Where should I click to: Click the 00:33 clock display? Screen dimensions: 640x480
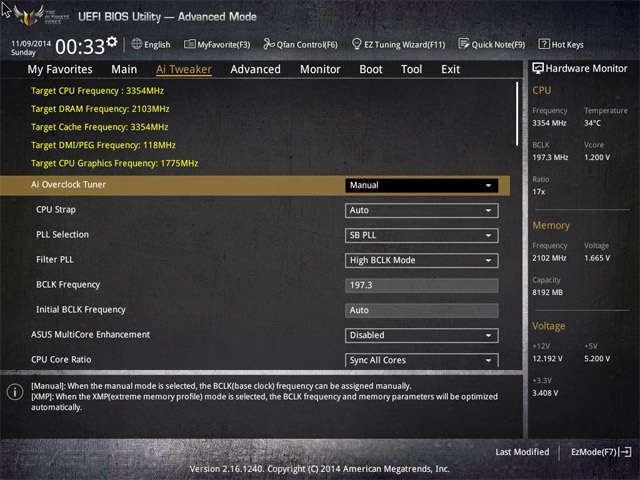(80, 47)
